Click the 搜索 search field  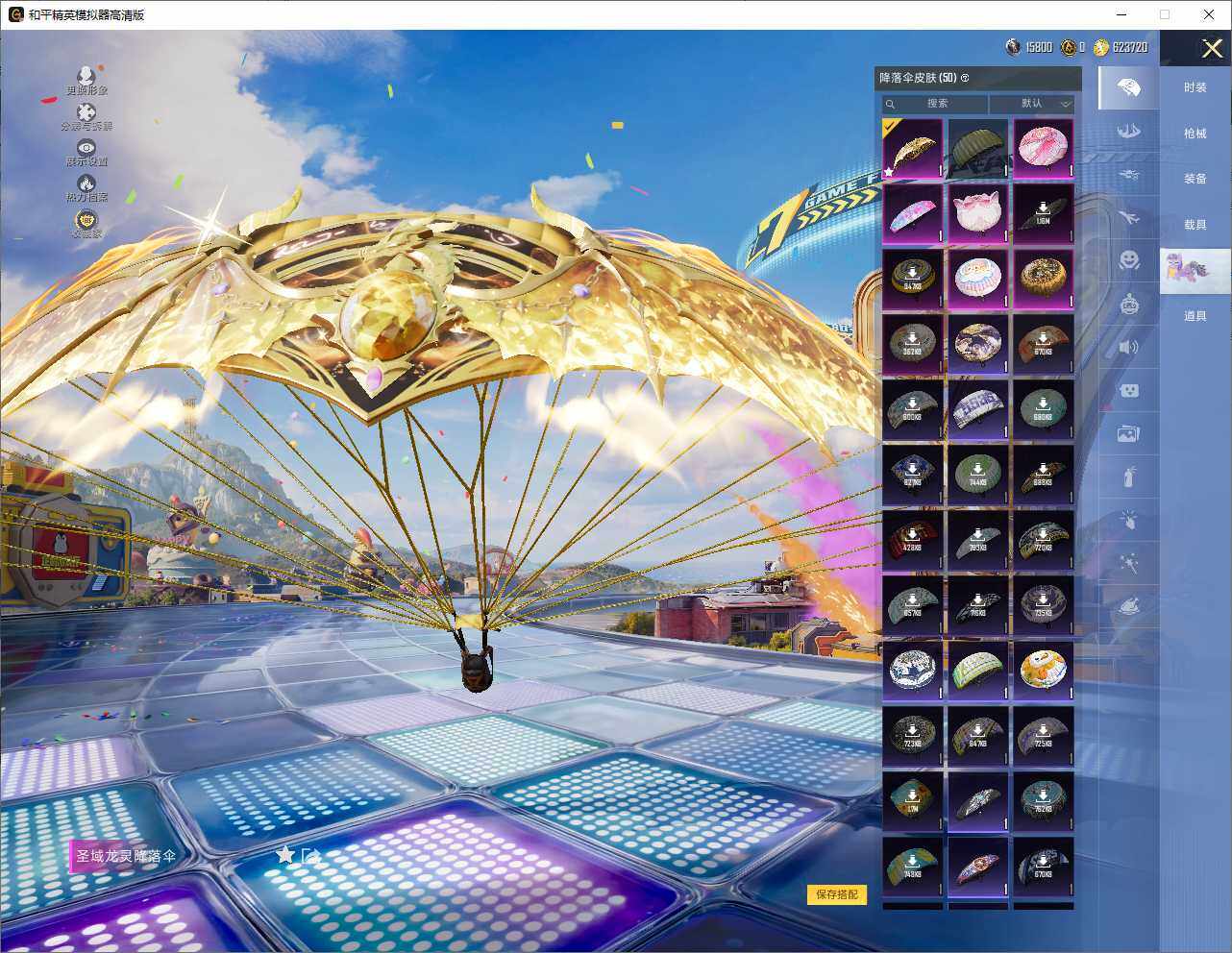(x=936, y=104)
